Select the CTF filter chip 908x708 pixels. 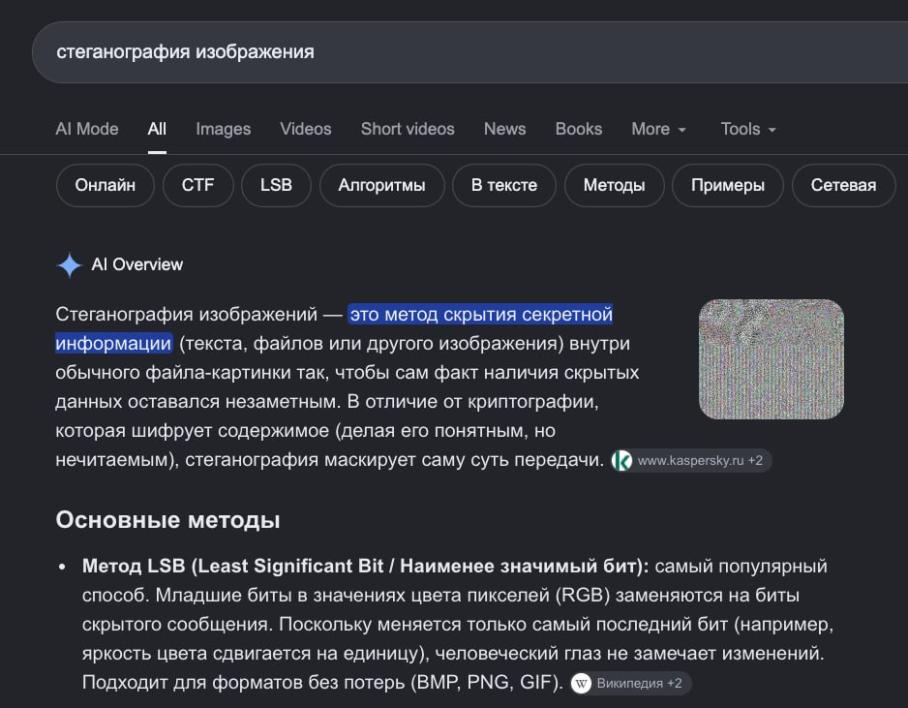(x=198, y=185)
